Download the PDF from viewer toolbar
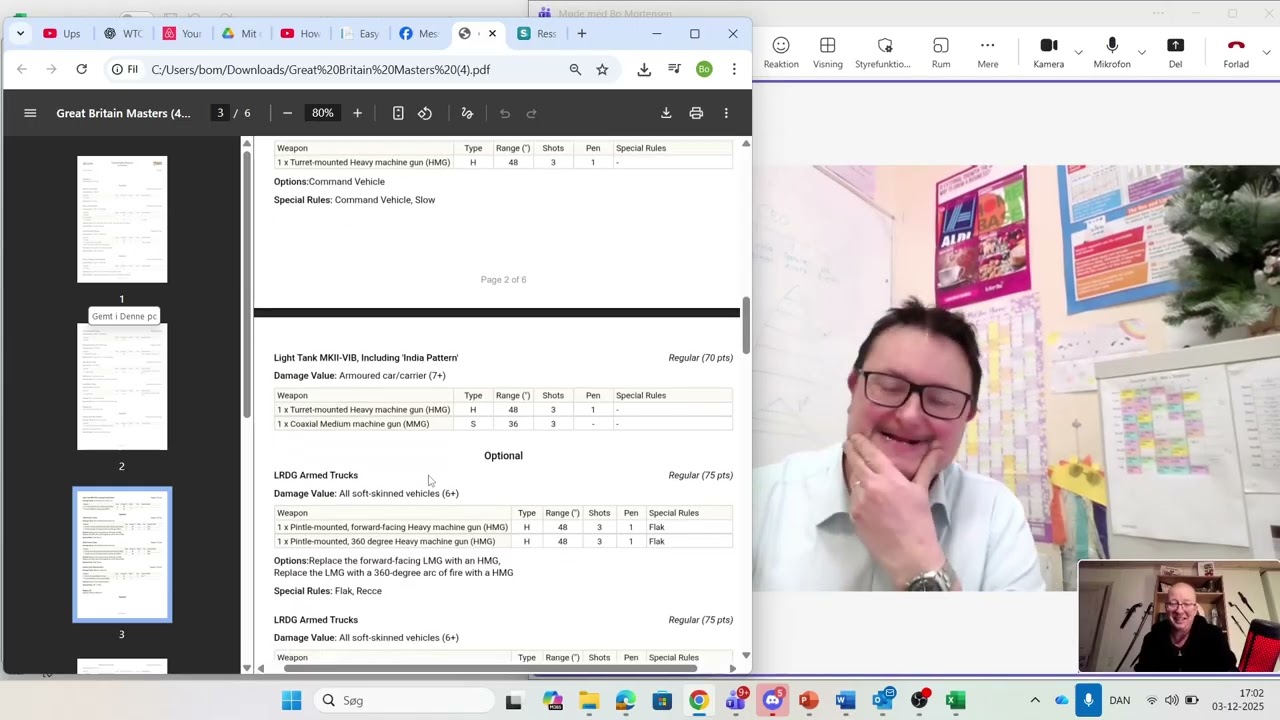1280x720 pixels. (666, 113)
